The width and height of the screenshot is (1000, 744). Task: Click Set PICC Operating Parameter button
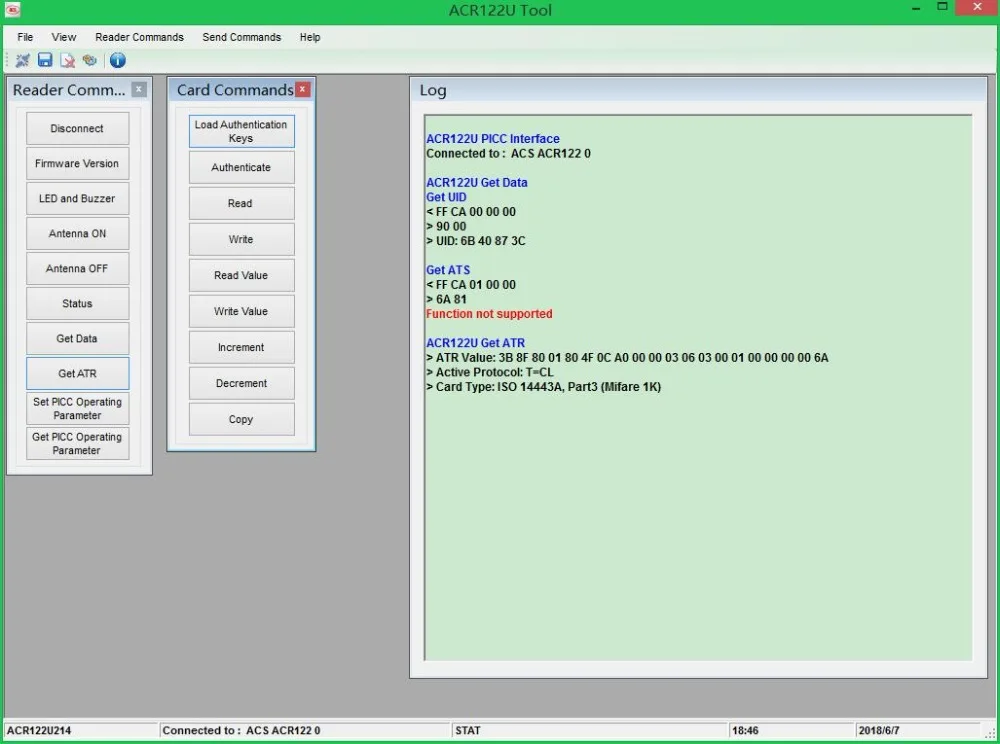point(77,409)
